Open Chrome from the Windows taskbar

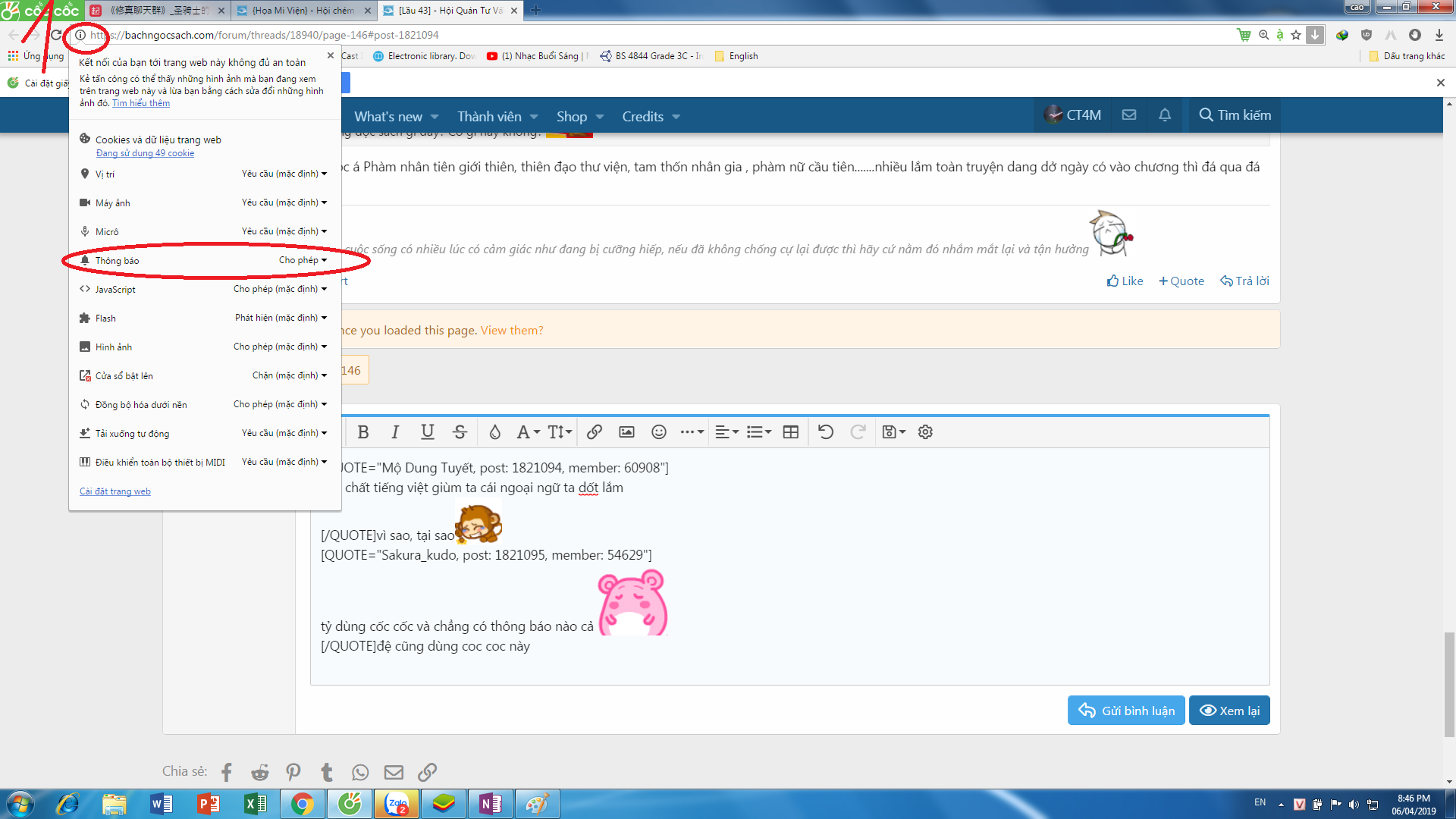tap(302, 804)
